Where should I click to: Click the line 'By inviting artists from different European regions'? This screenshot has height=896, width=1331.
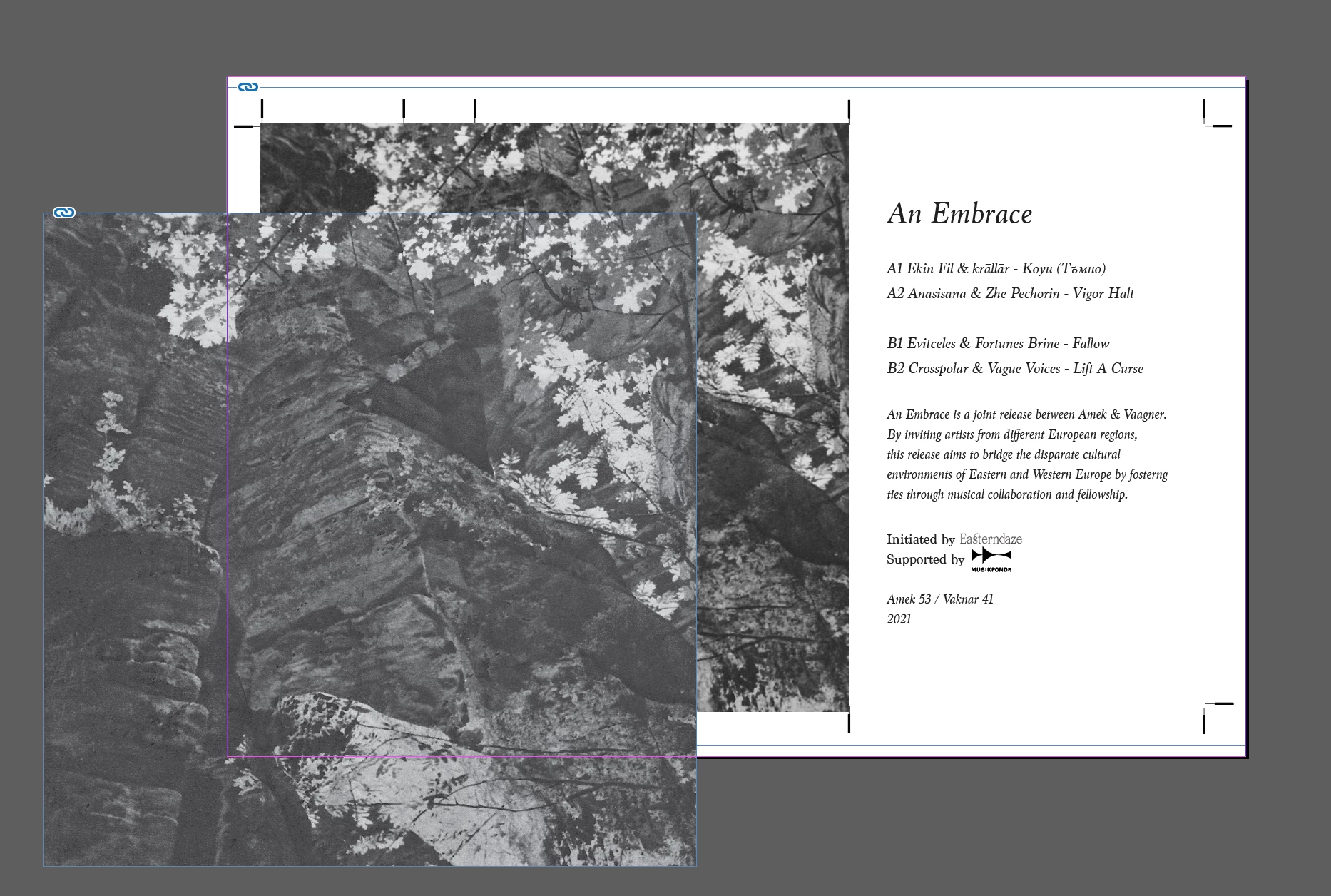[1012, 434]
